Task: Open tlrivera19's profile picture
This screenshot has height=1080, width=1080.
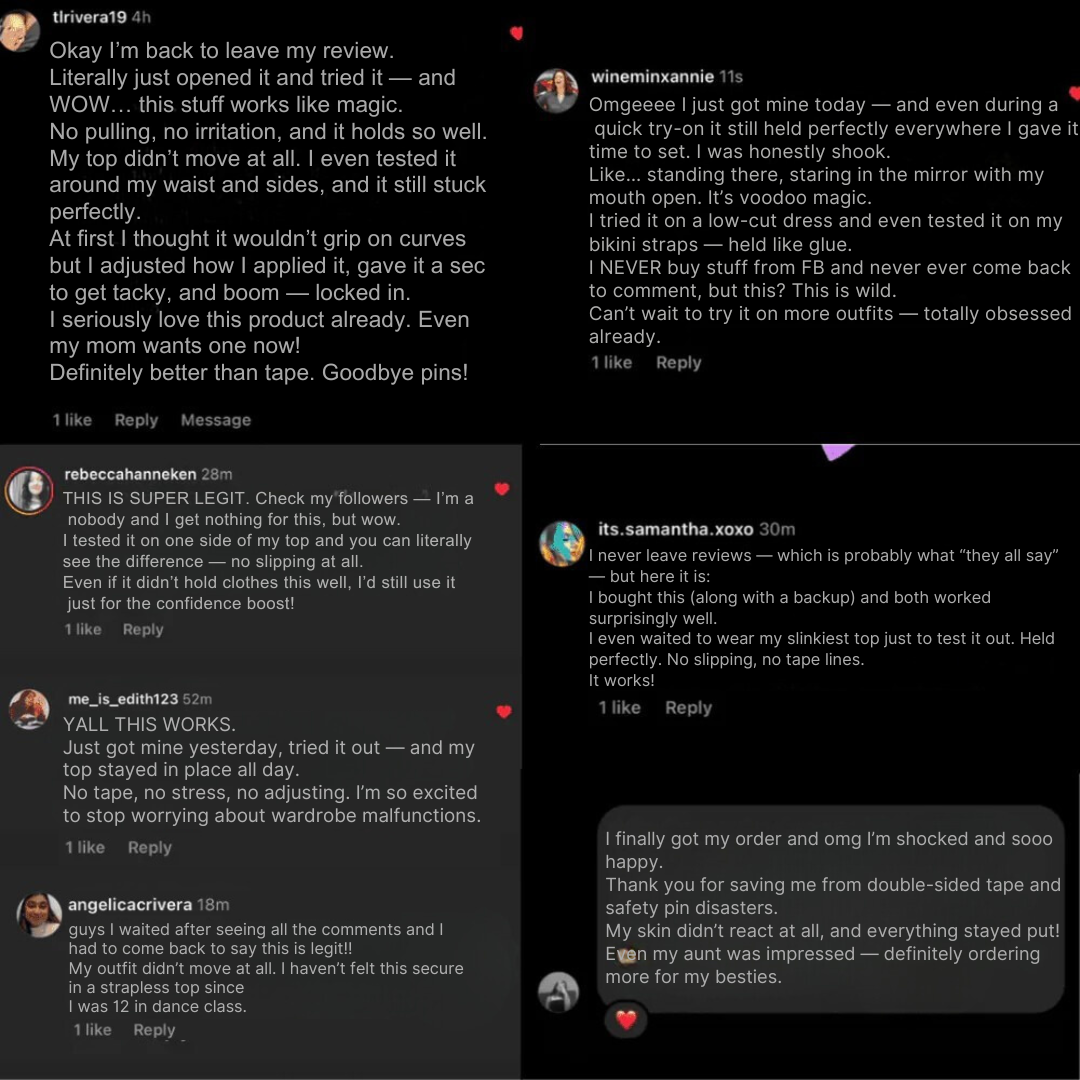Action: [x=18, y=29]
